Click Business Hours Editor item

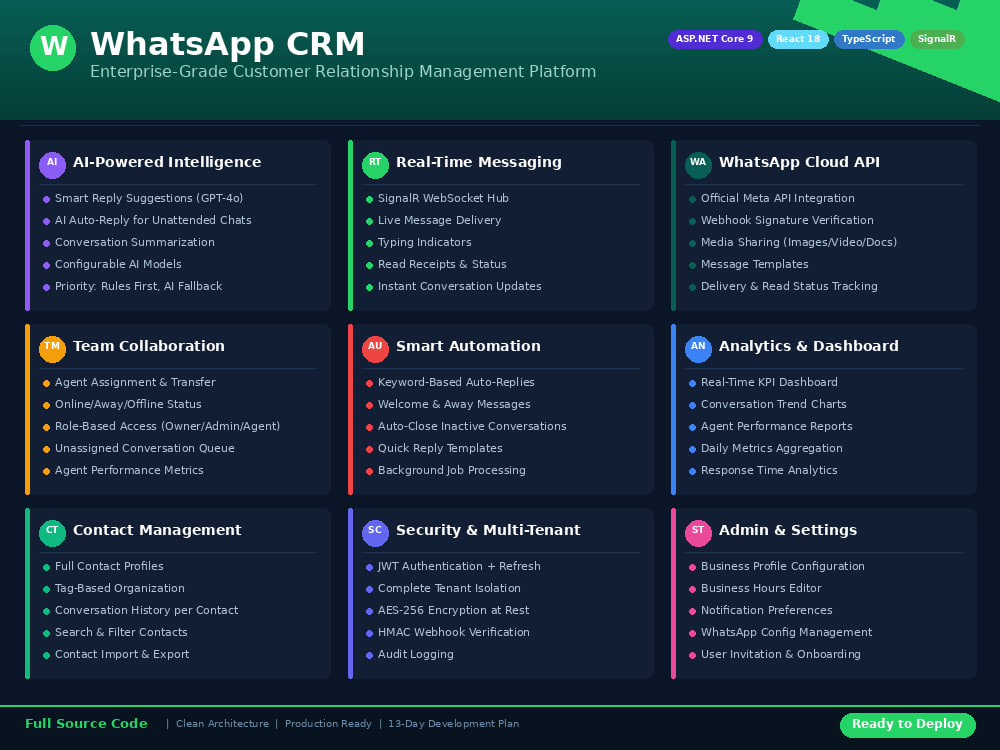click(761, 588)
